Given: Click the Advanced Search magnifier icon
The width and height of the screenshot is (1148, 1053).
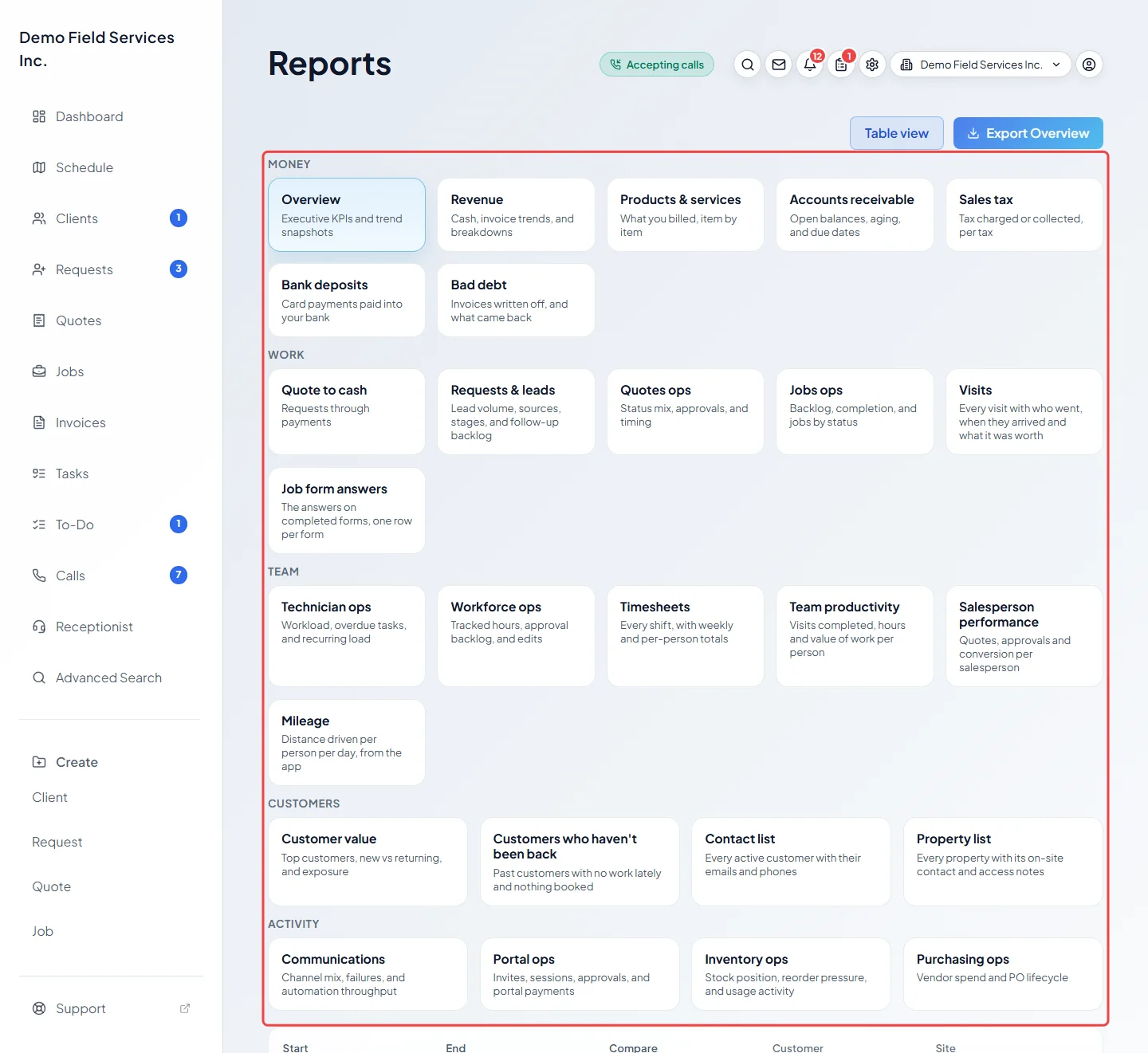Looking at the screenshot, I should click(x=39, y=678).
